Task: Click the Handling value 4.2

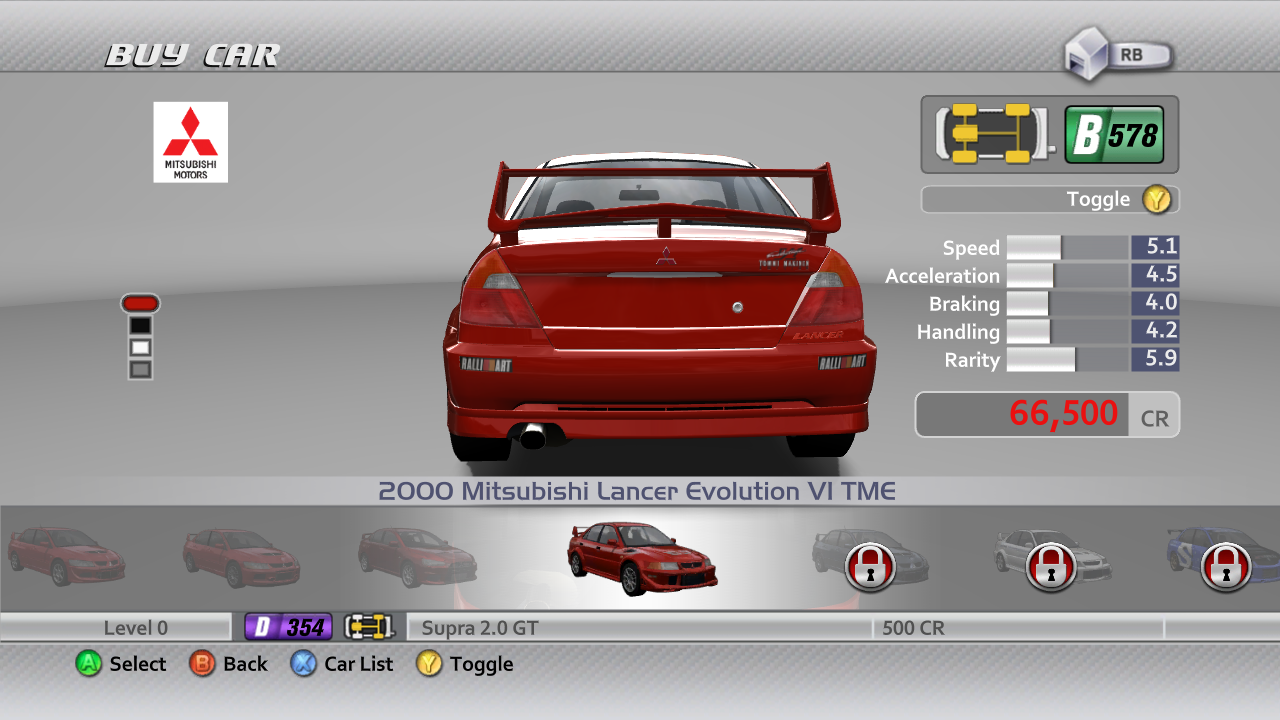Action: point(1155,332)
